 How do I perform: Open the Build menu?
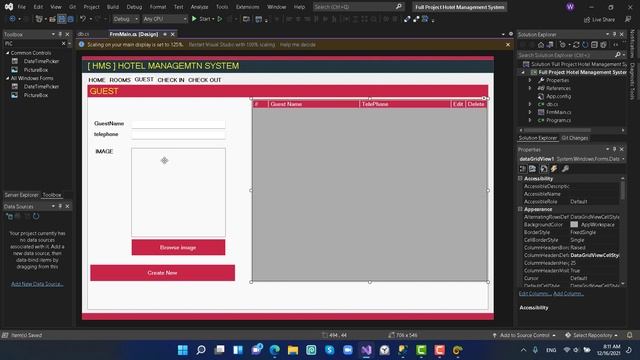(x=113, y=7)
